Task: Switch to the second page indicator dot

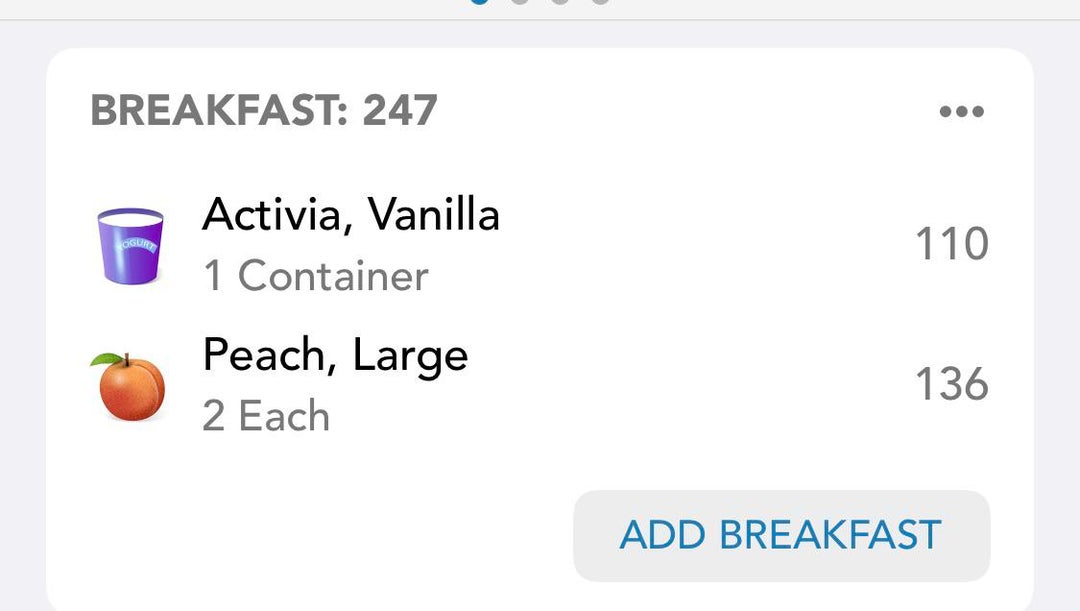Action: click(520, 1)
